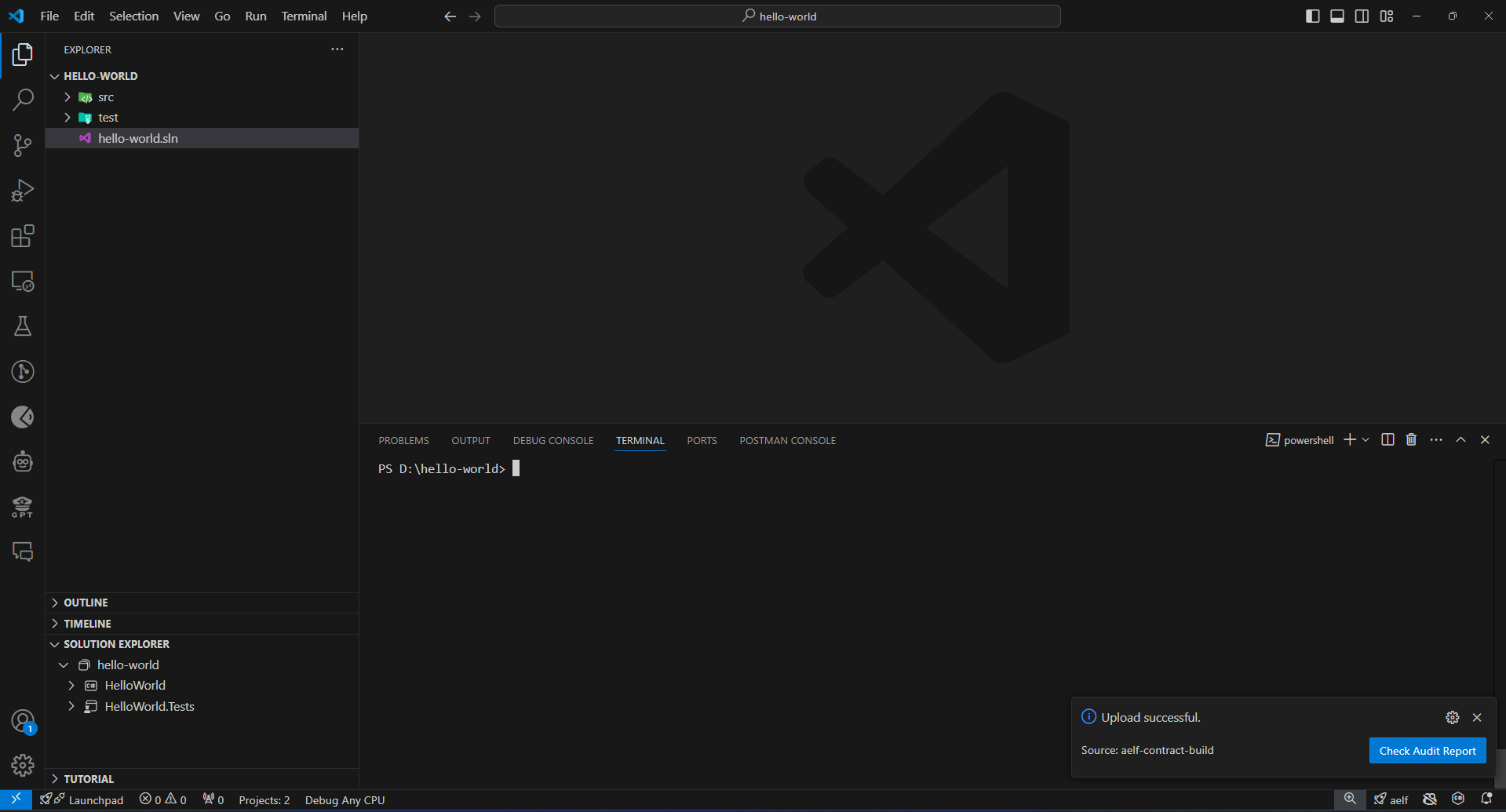Switch to the DEBUG CONSOLE tab
The height and width of the screenshot is (812, 1506).
[553, 441]
